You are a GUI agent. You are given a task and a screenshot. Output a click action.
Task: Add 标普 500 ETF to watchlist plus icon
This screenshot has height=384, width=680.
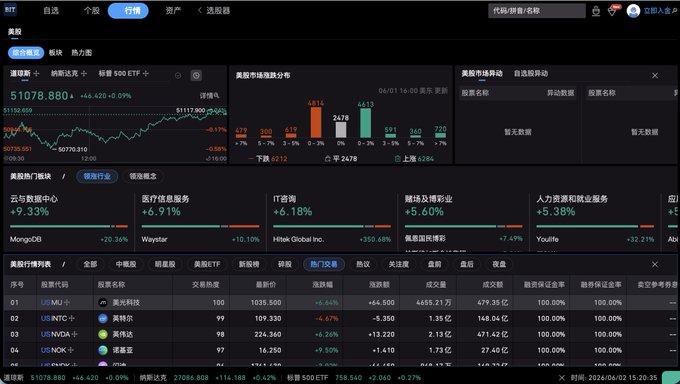pyautogui.click(x=146, y=73)
